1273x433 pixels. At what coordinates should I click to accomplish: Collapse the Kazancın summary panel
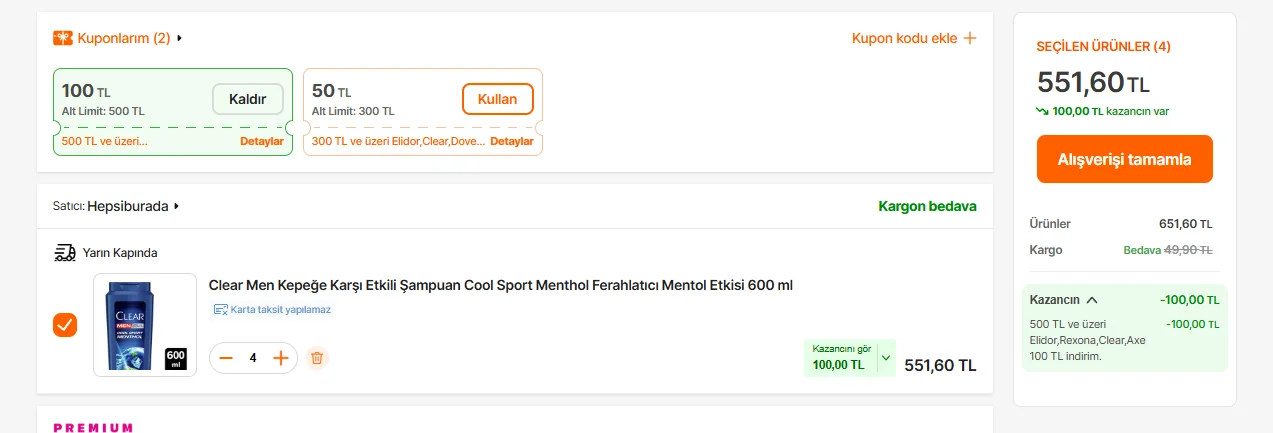pos(1092,299)
